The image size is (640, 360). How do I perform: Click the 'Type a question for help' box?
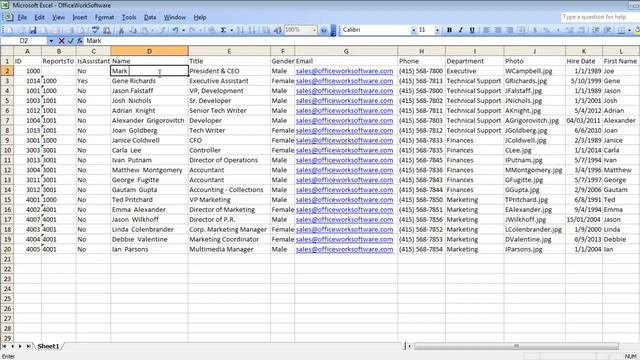600,17
